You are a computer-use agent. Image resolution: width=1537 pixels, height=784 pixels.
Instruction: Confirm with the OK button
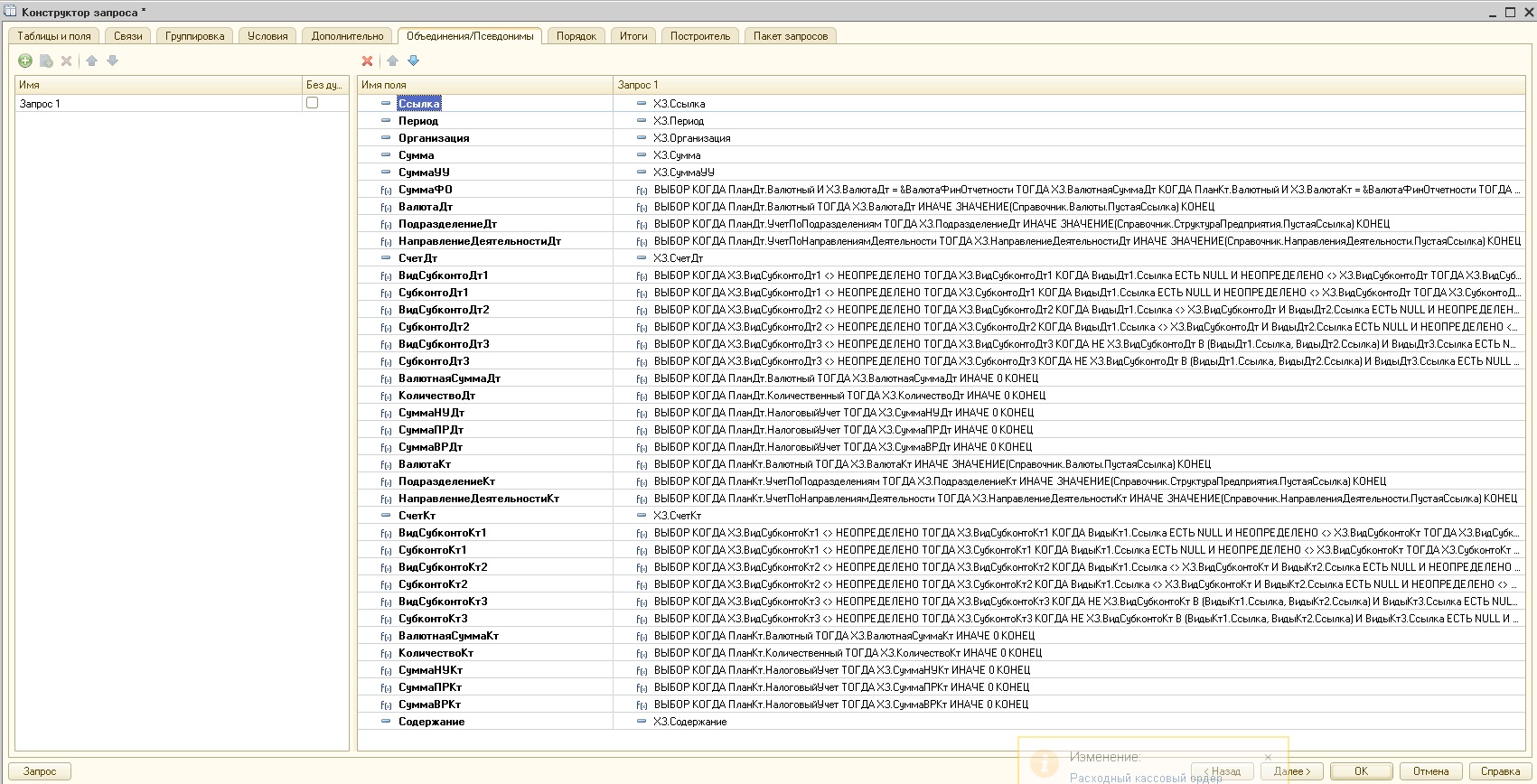pos(1362,771)
